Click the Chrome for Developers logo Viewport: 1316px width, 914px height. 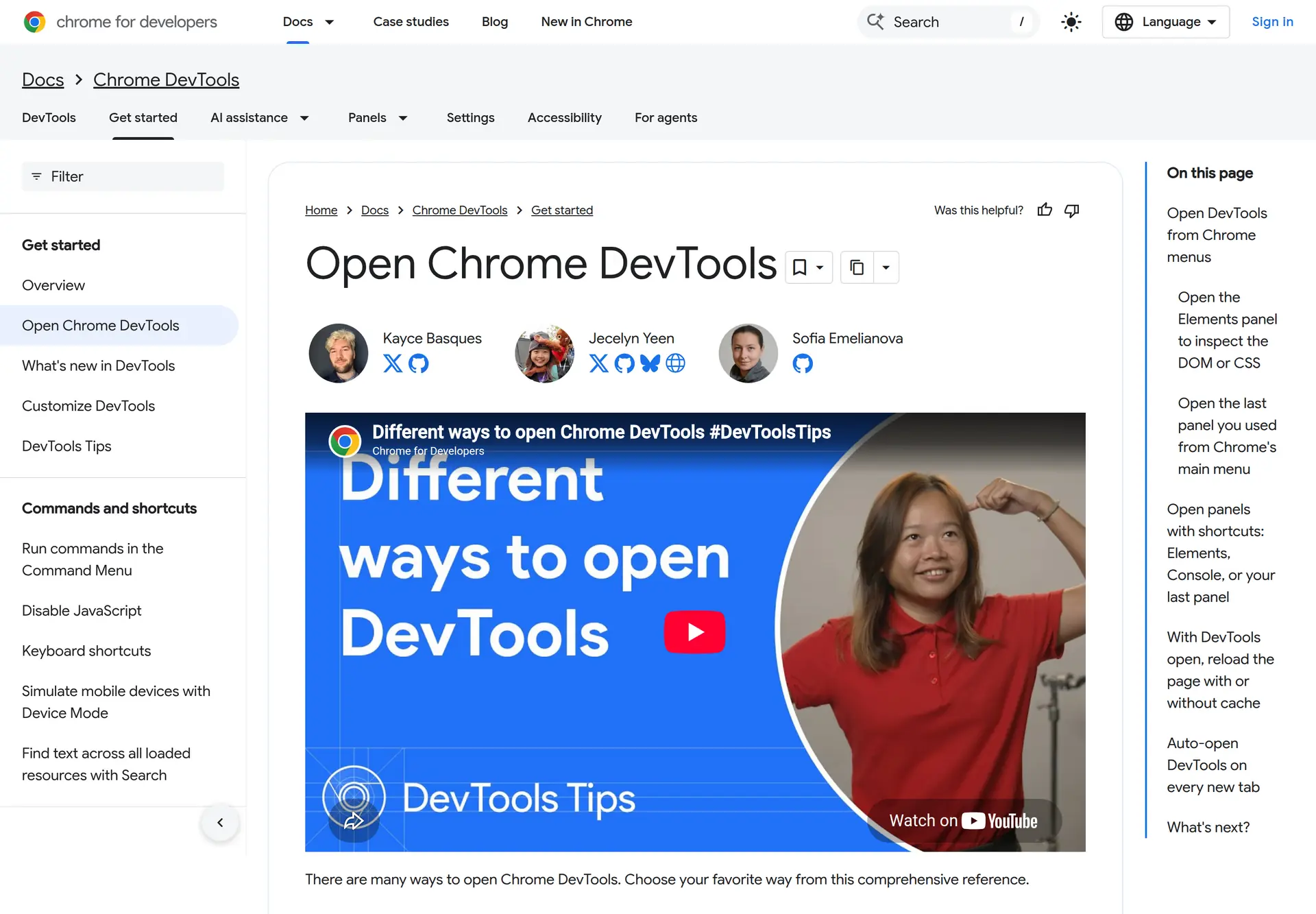tap(120, 22)
